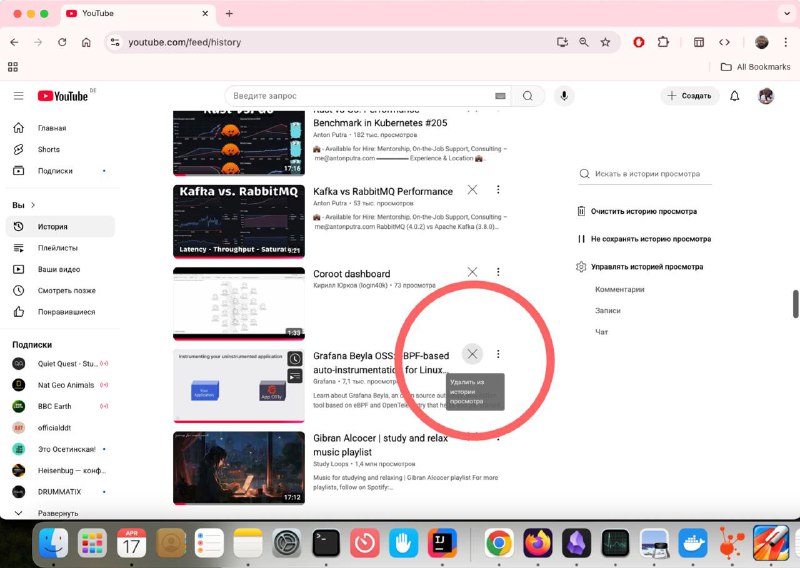800x568 pixels.
Task: Open Terminal from the dock
Action: [326, 543]
